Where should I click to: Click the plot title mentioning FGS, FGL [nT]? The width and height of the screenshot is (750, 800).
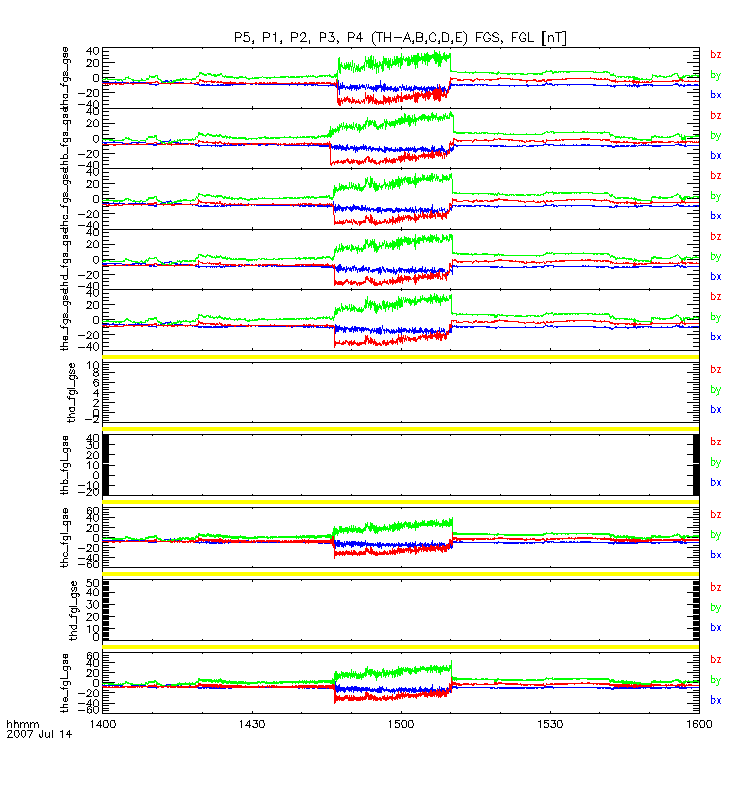[401, 37]
